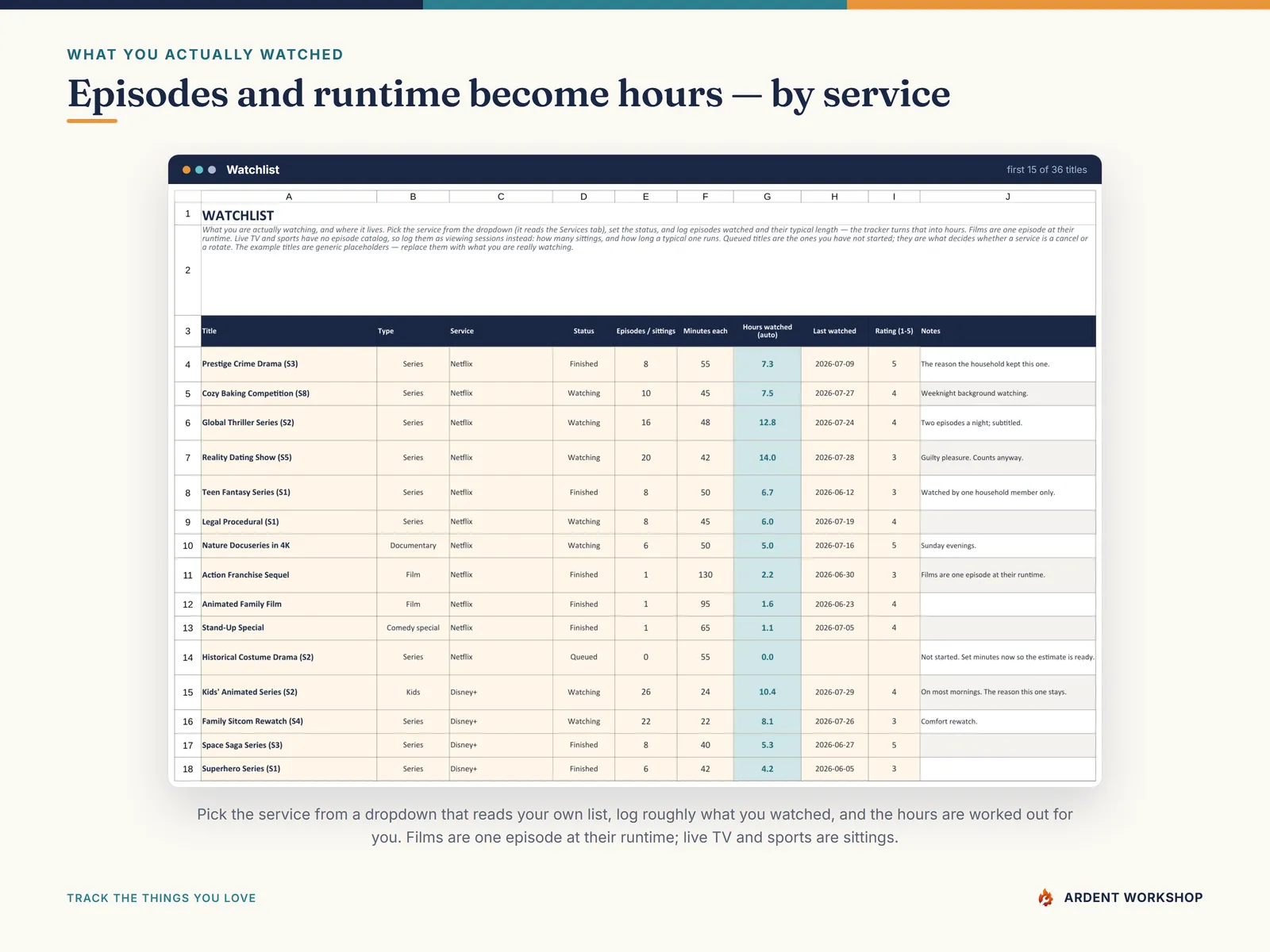This screenshot has height=952, width=1270.
Task: Click the Hours watched (auto) header
Action: point(768,331)
